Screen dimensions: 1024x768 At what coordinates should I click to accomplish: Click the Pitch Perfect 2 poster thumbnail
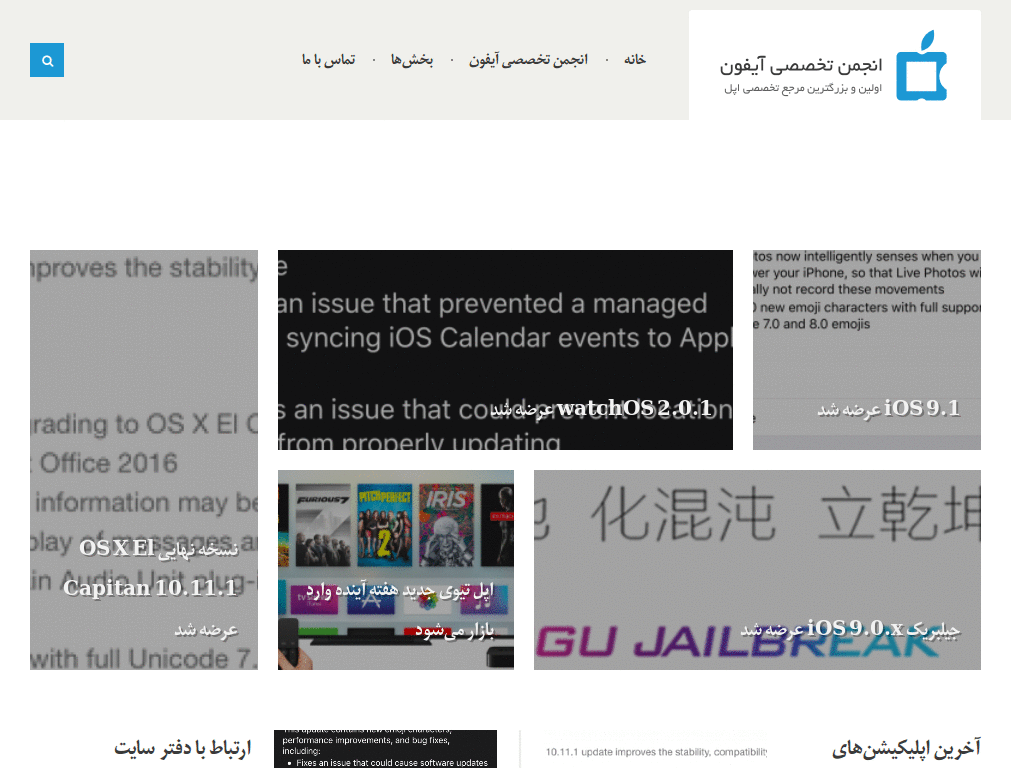point(385,526)
